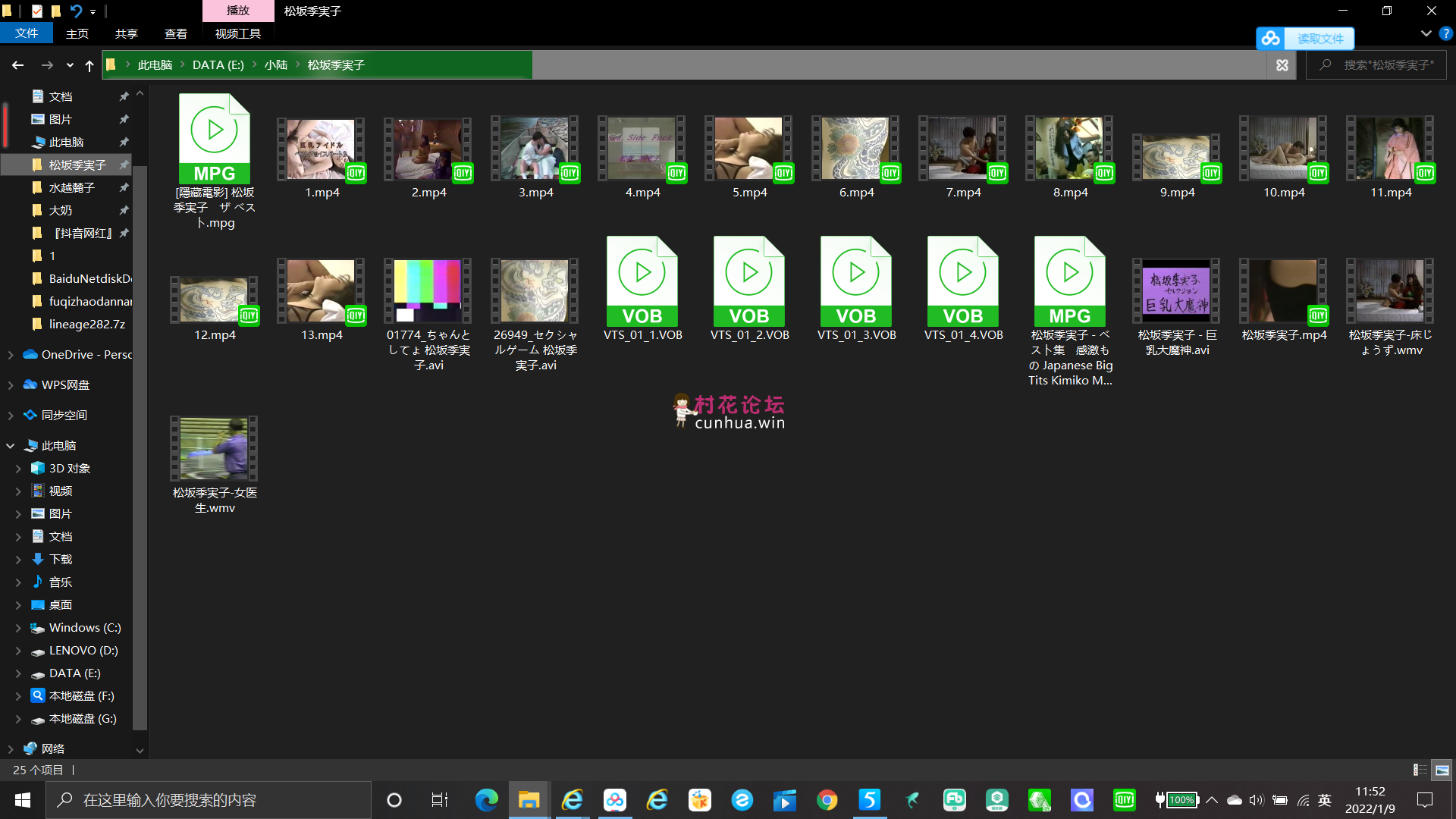This screenshot has height=819, width=1456.
Task: Expand the ribbon with chevron arrow
Action: [1426, 33]
